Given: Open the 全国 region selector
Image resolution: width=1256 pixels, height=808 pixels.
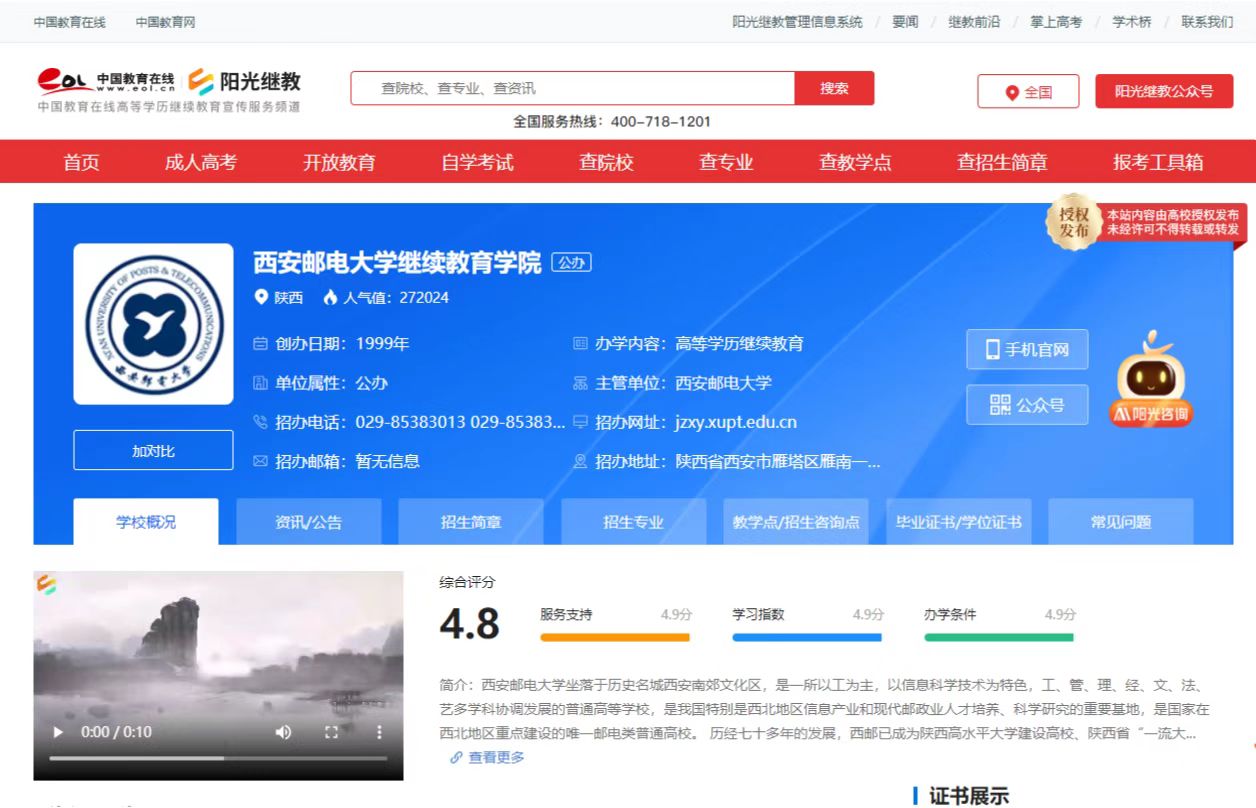Looking at the screenshot, I should coord(1028,92).
